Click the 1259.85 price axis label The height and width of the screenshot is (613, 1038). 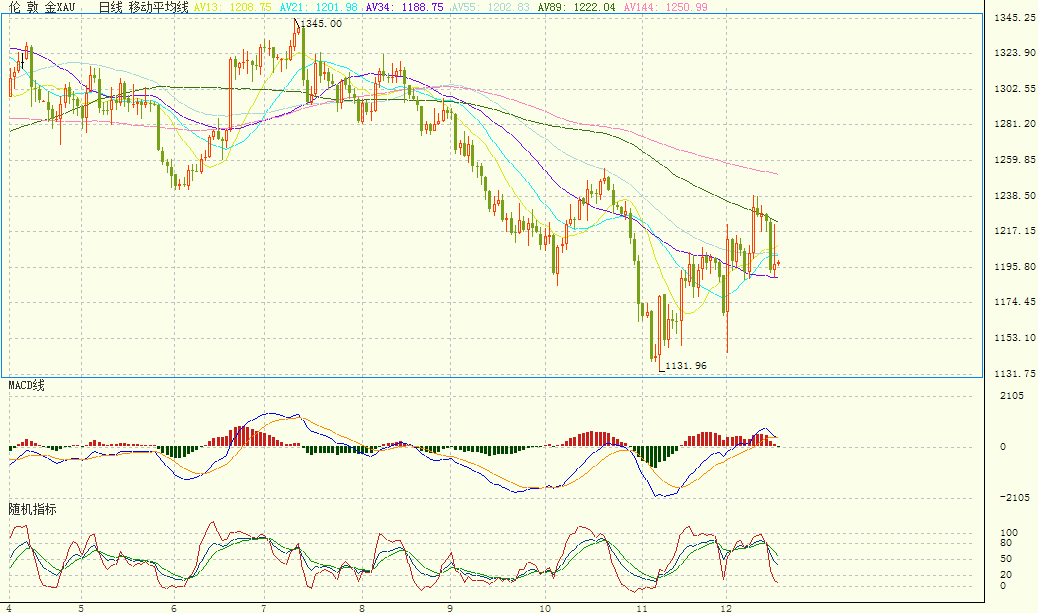pos(1015,160)
